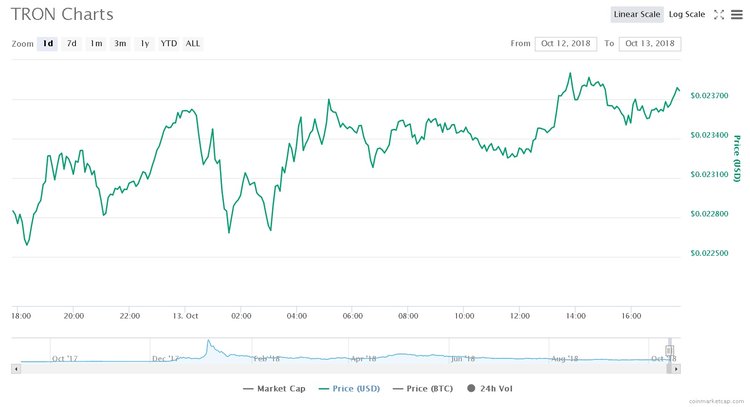The image size is (750, 407).
Task: Set zoom range to 7d
Action: tap(72, 44)
